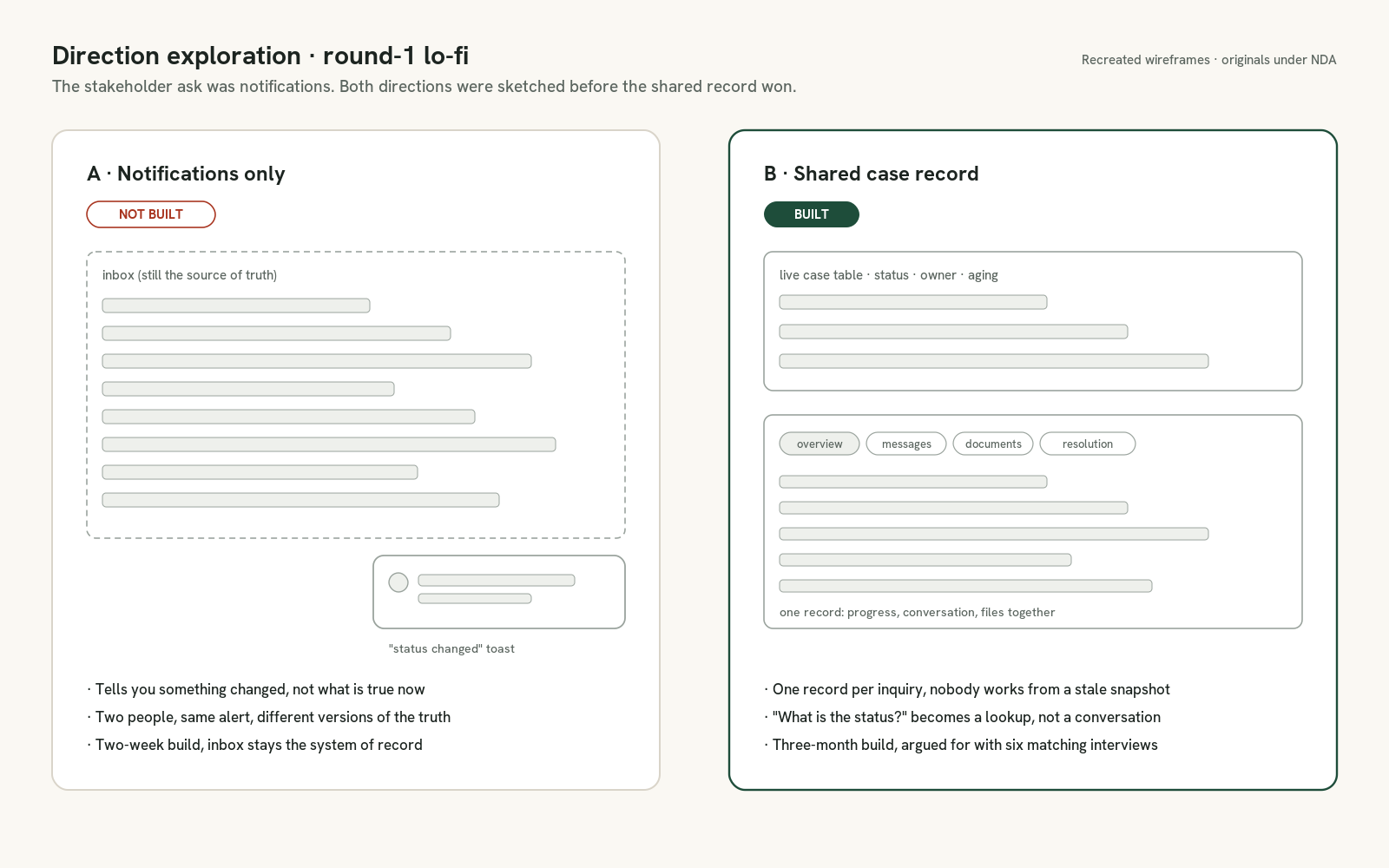Click bullet 'Two people, same alert, different versions'
Screen dimensions: 1389x868
(269, 717)
